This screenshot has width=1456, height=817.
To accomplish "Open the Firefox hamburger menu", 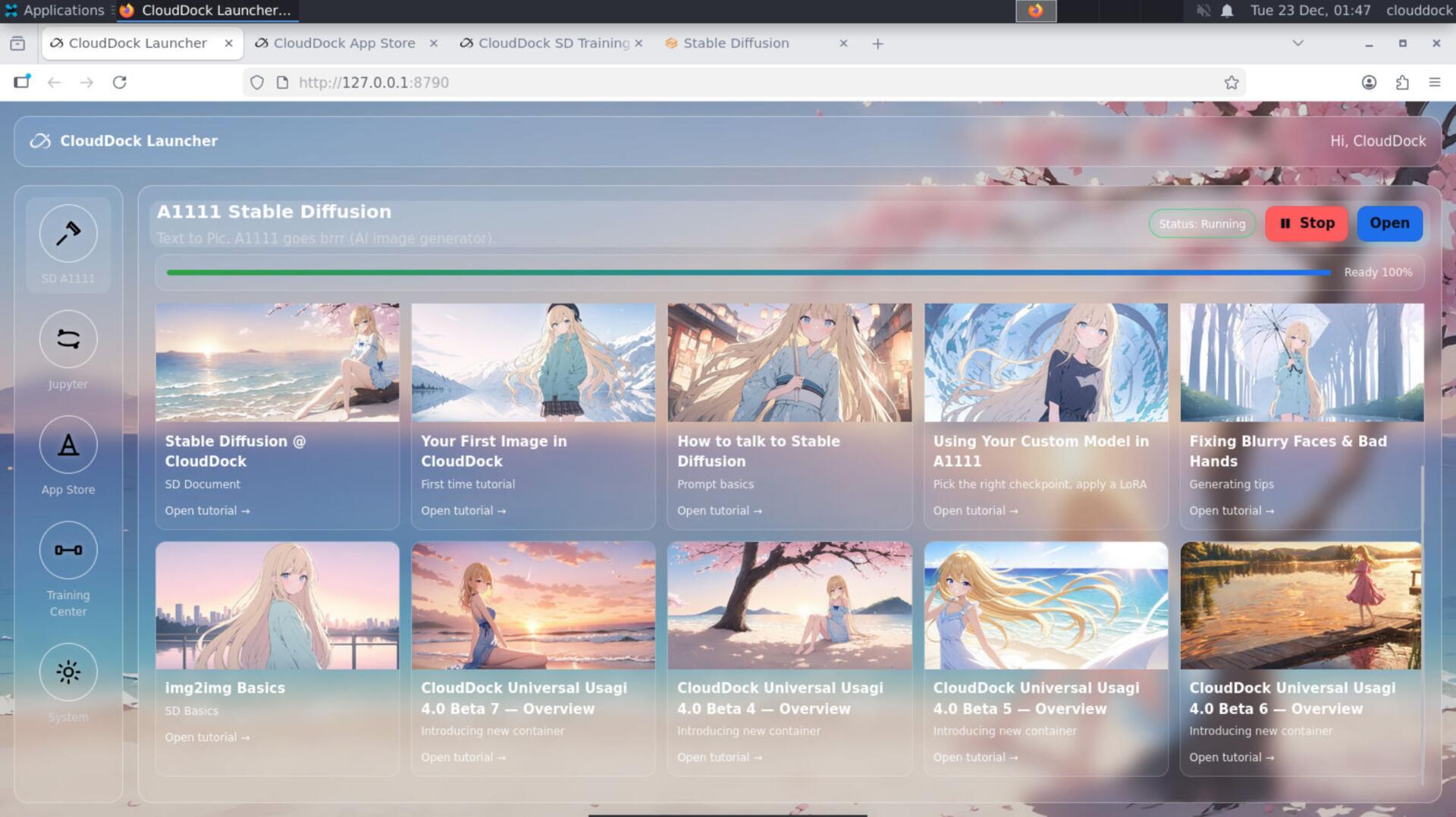I will (x=1436, y=82).
